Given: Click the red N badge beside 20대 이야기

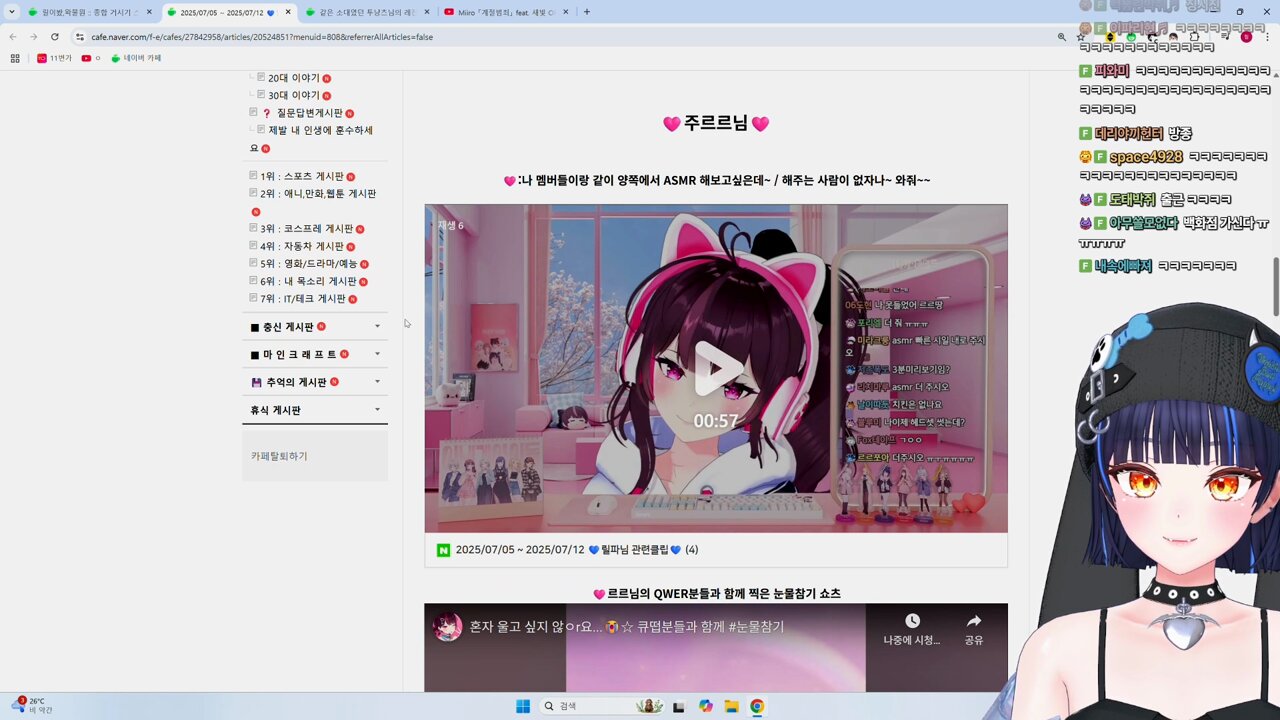Looking at the screenshot, I should click(x=327, y=78).
